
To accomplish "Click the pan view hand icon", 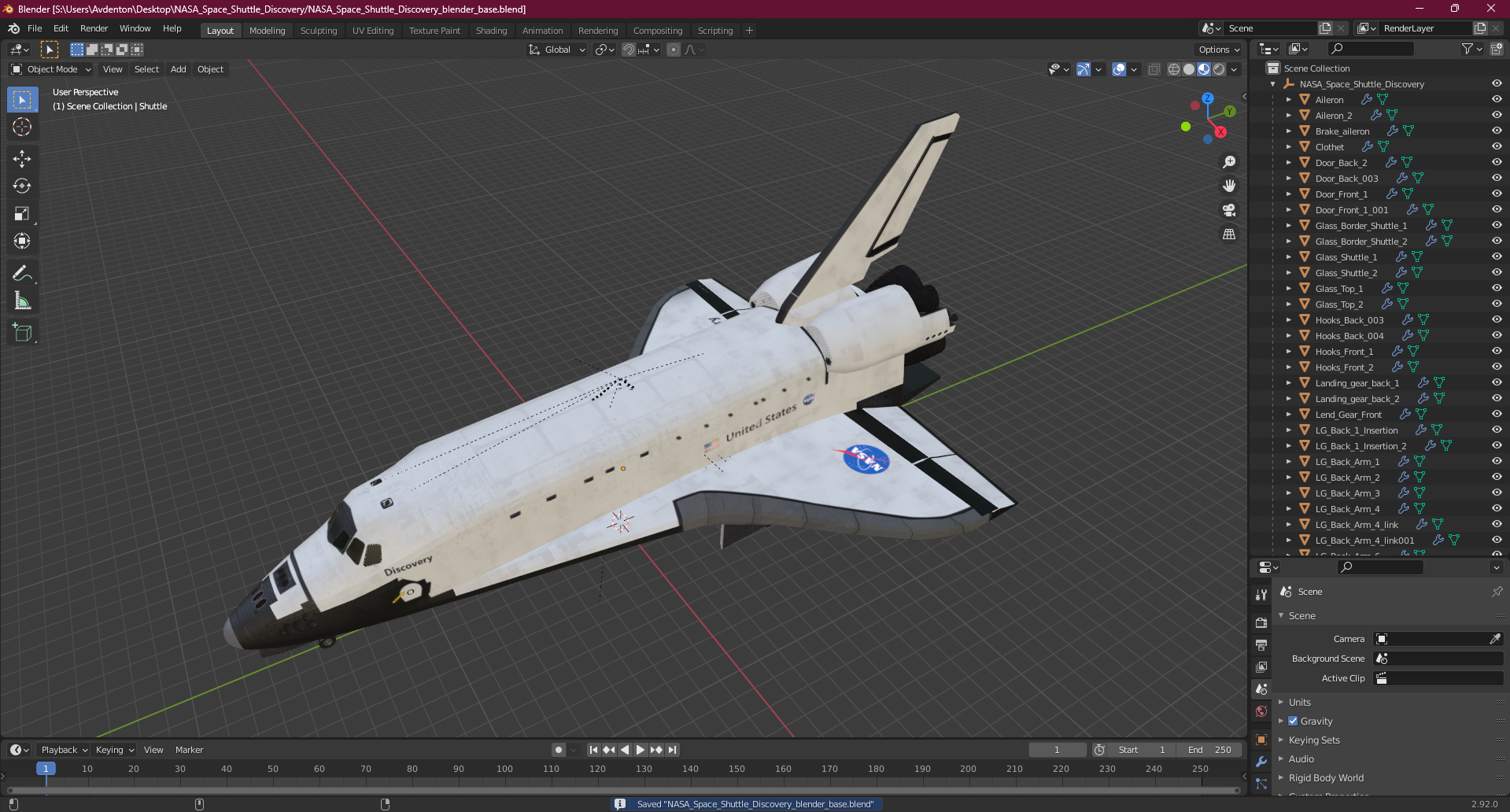I will [1229, 186].
